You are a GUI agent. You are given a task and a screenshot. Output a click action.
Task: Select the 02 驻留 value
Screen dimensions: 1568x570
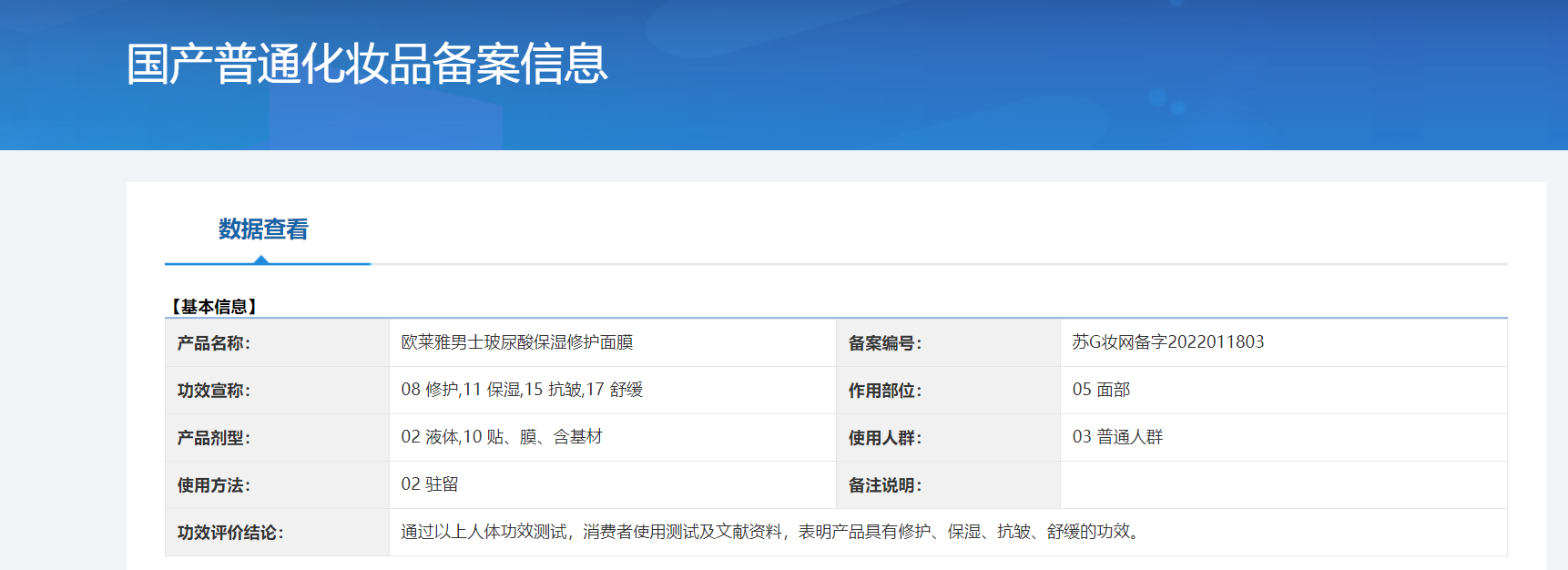[x=430, y=484]
